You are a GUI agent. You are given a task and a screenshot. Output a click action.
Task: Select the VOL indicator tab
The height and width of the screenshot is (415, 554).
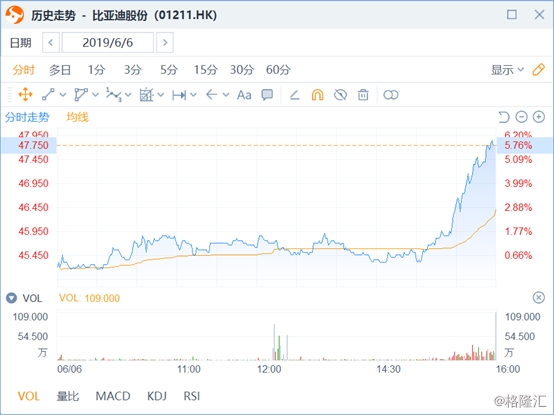29,396
